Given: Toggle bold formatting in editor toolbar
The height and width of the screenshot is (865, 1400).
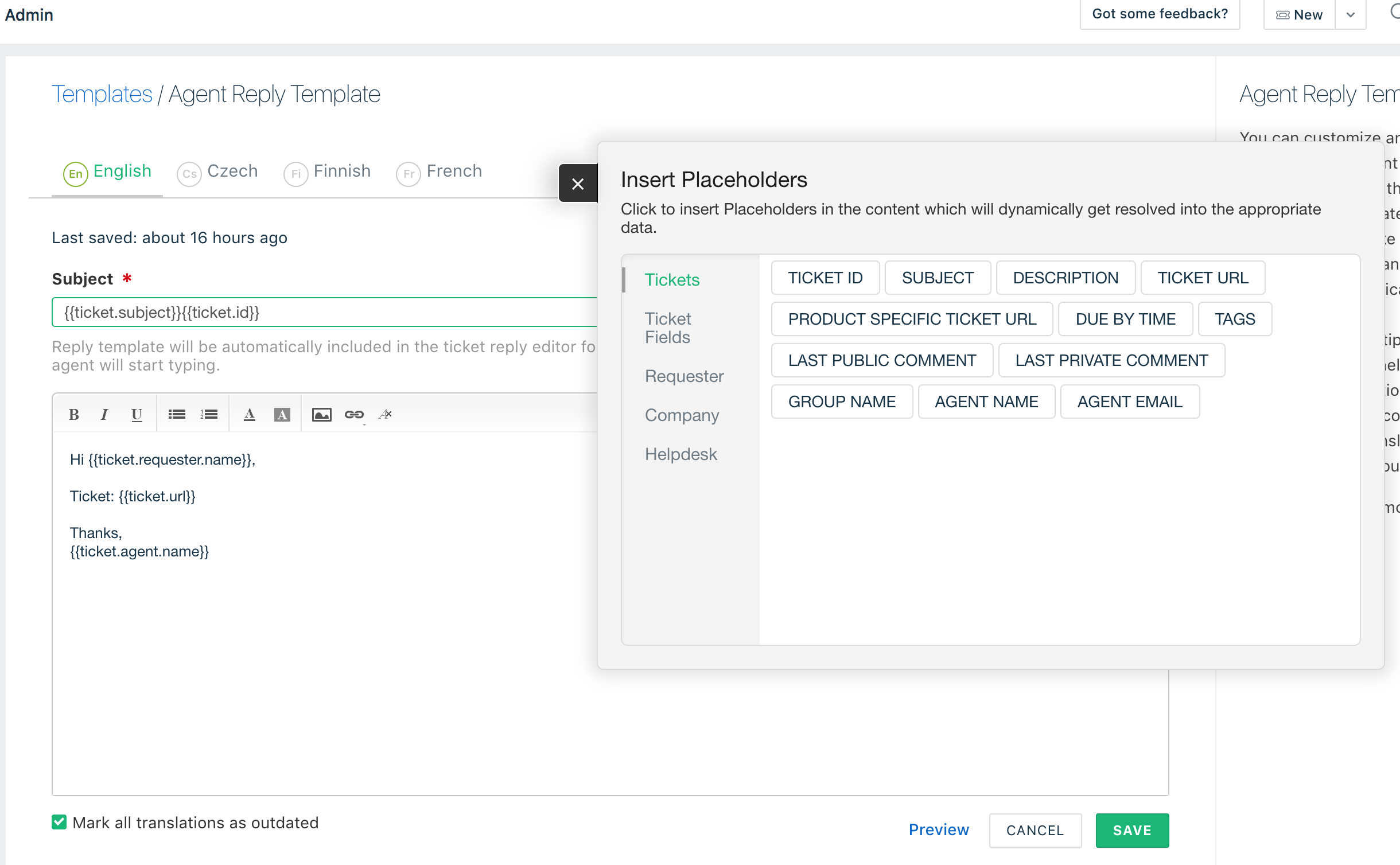Looking at the screenshot, I should [73, 414].
